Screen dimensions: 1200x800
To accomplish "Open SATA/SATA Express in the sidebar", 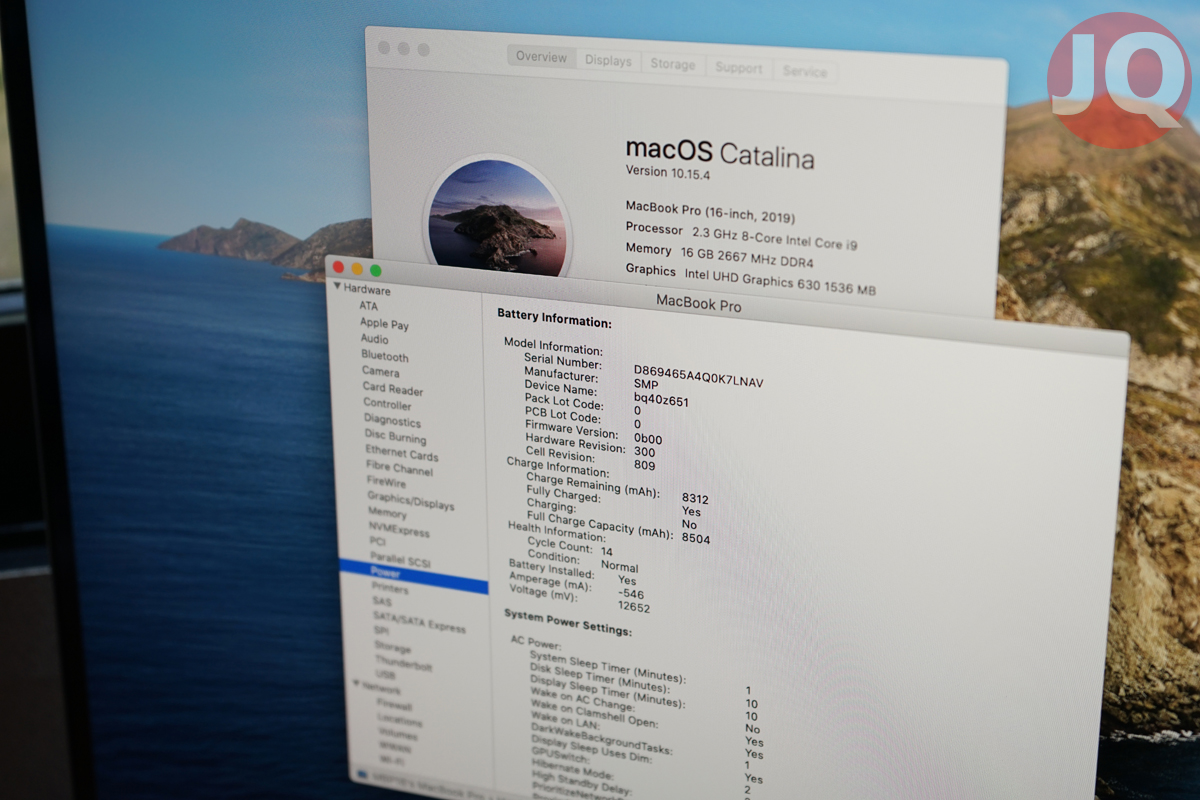I will click(x=419, y=623).
